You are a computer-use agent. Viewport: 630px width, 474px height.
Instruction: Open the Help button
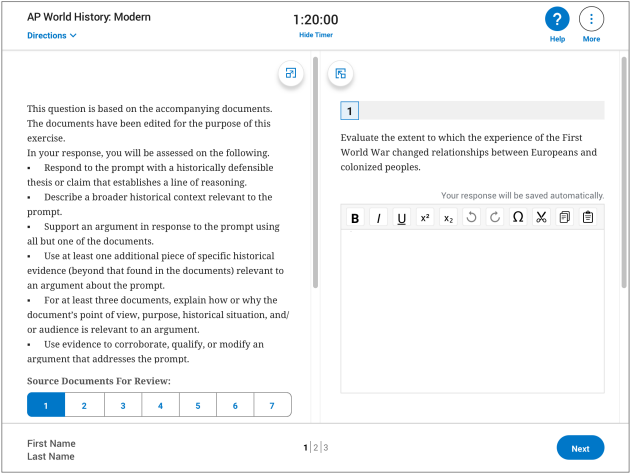(x=557, y=20)
